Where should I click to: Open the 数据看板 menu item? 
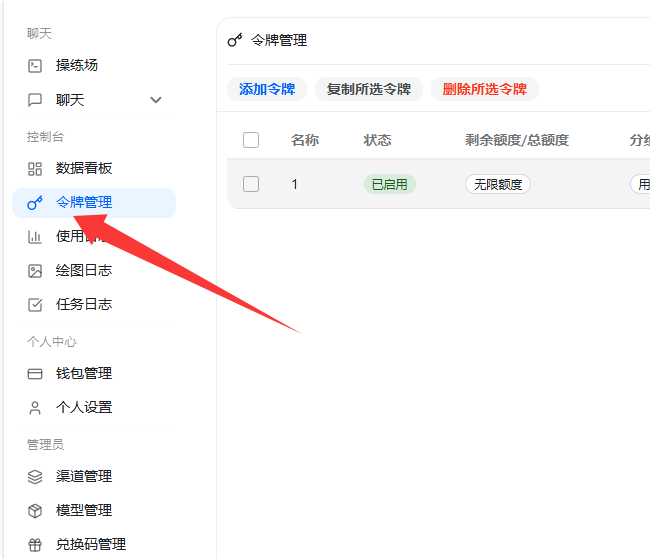coord(94,168)
